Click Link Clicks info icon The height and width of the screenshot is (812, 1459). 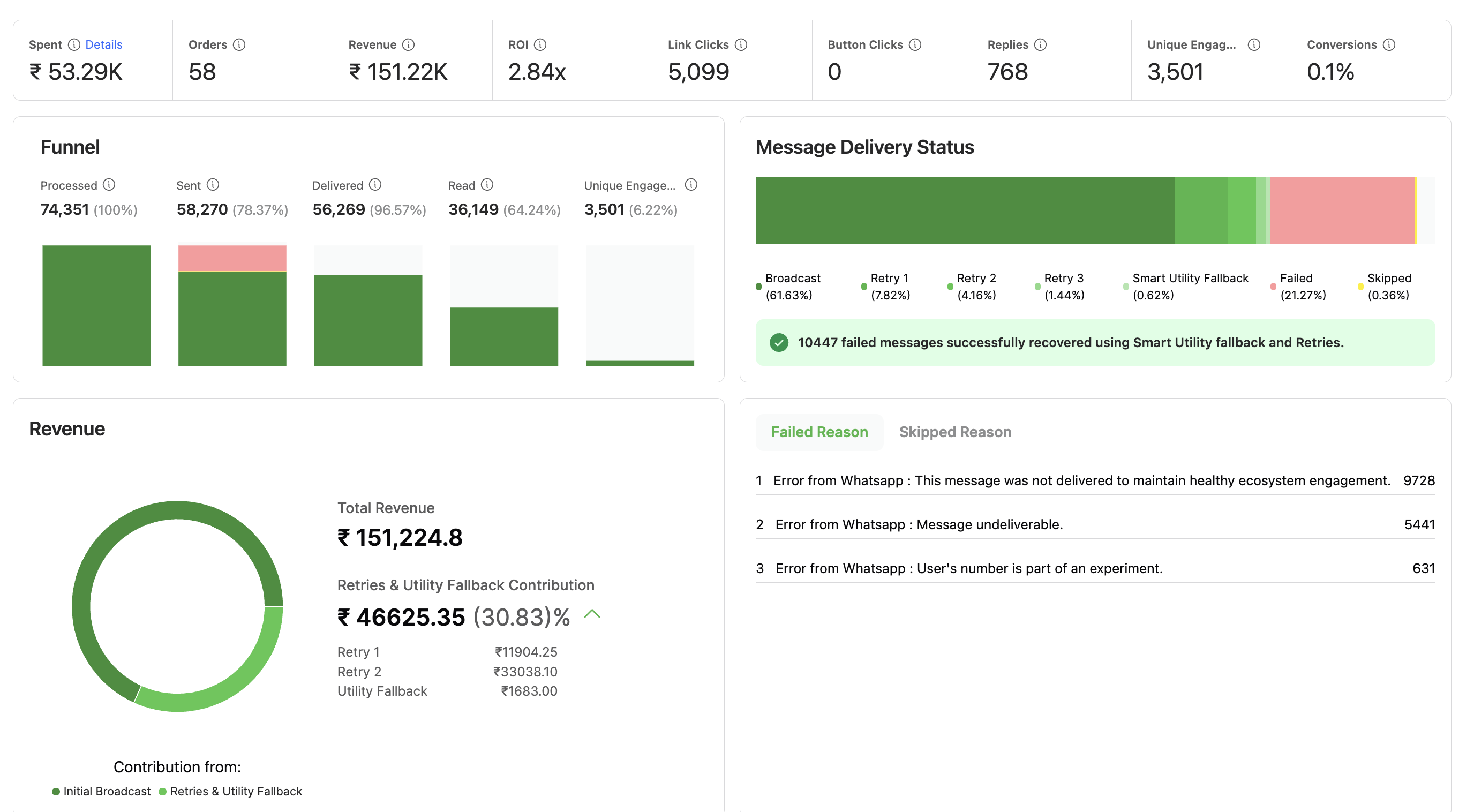click(x=741, y=45)
